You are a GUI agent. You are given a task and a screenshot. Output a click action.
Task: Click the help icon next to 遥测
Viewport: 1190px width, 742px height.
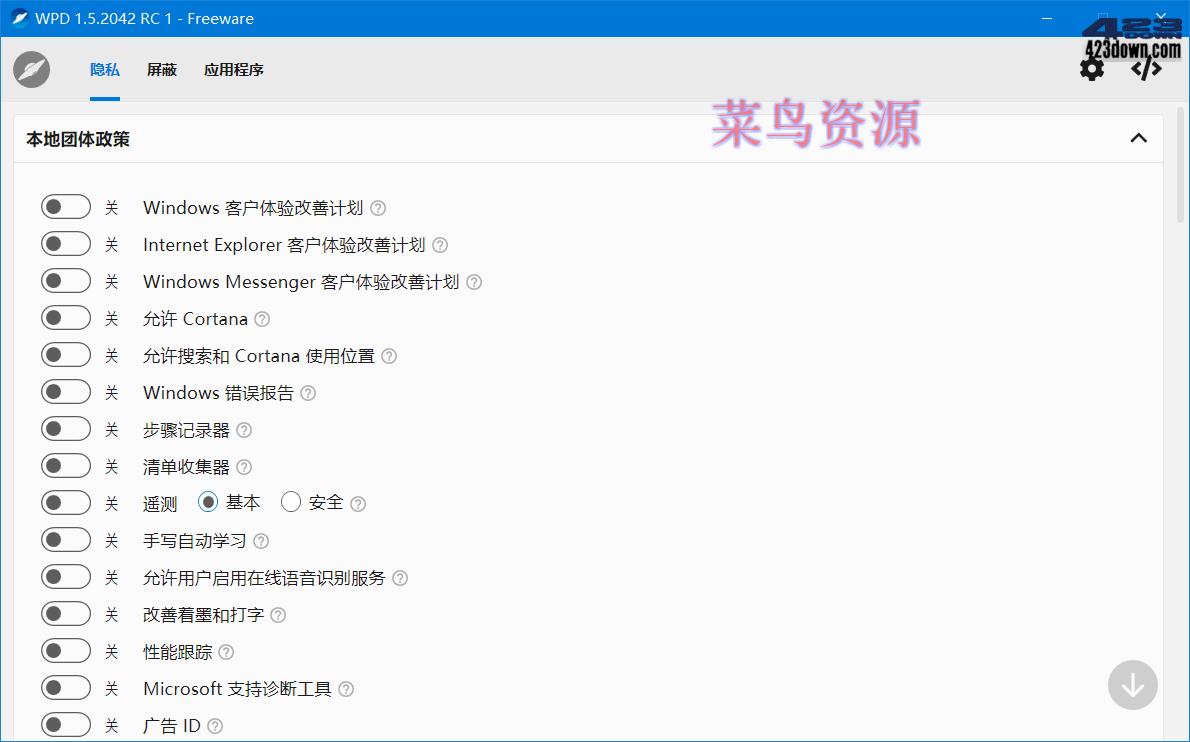pos(358,503)
